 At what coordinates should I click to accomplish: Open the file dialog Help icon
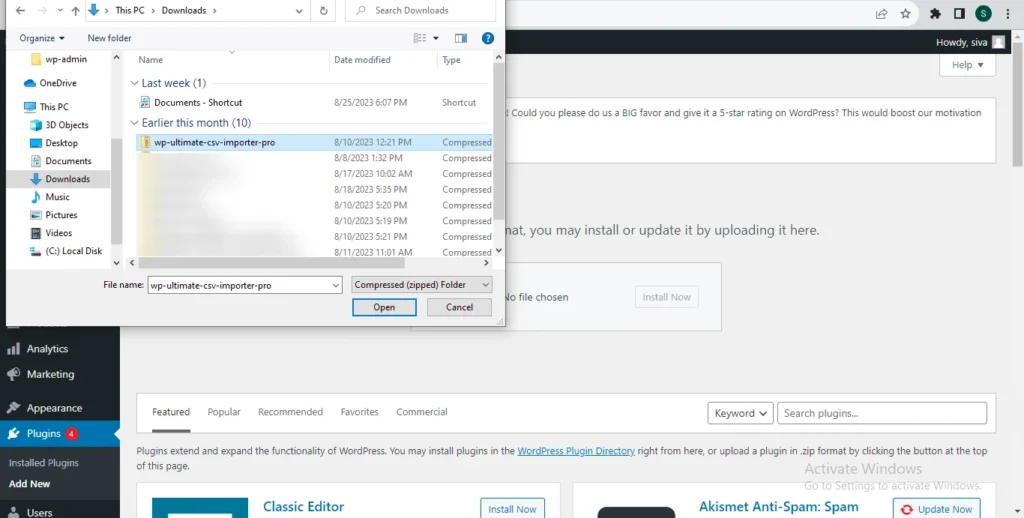(488, 38)
